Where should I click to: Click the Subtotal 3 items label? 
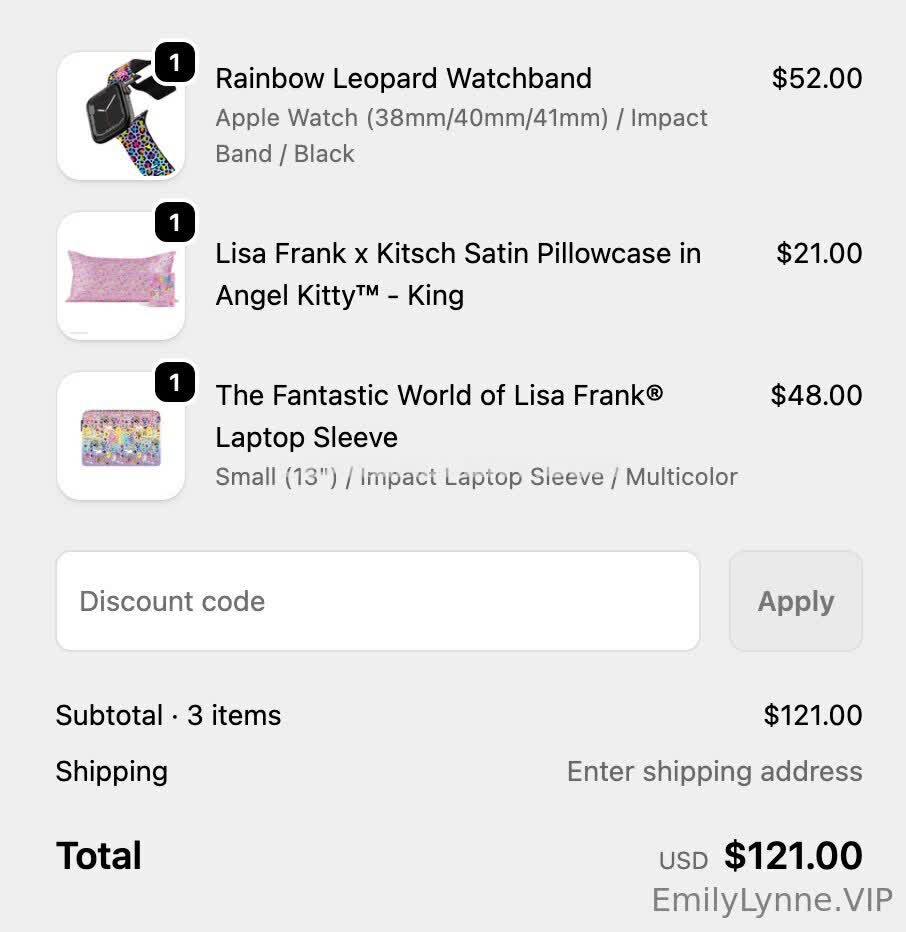[x=168, y=715]
